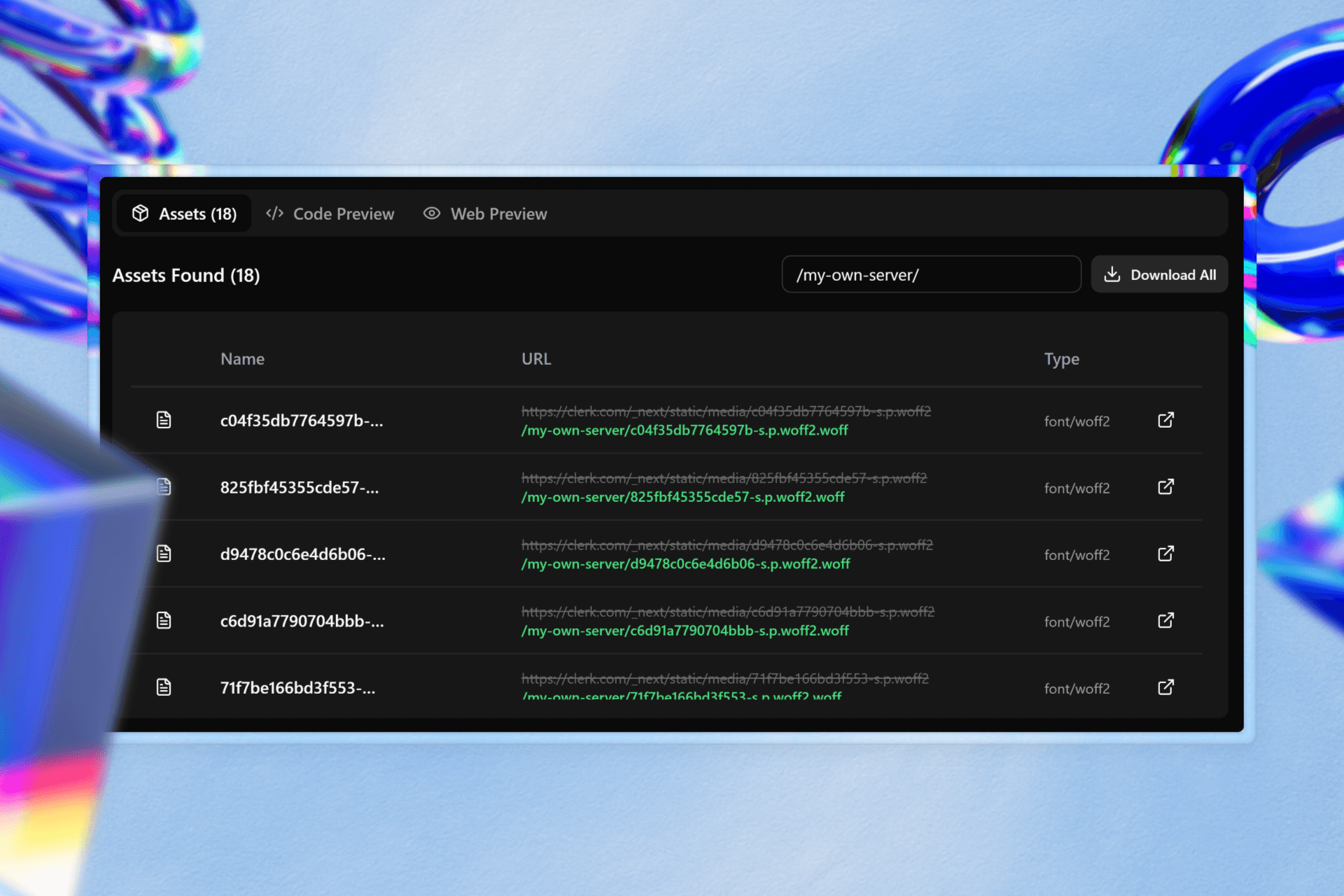
Task: Open the Web Preview tab
Action: [x=486, y=214]
